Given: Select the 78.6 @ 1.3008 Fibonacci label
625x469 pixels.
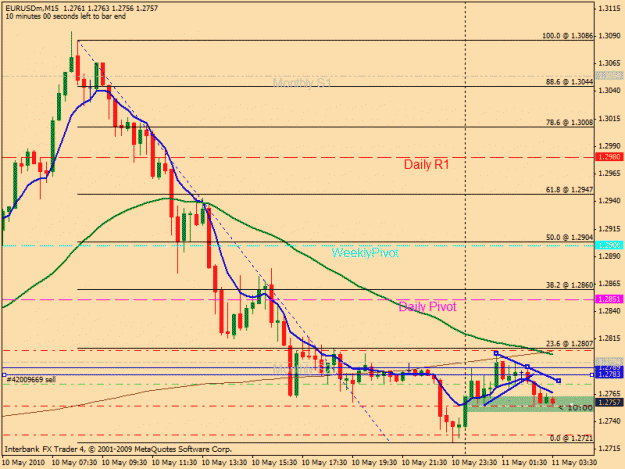Looking at the screenshot, I should pyautogui.click(x=570, y=122).
